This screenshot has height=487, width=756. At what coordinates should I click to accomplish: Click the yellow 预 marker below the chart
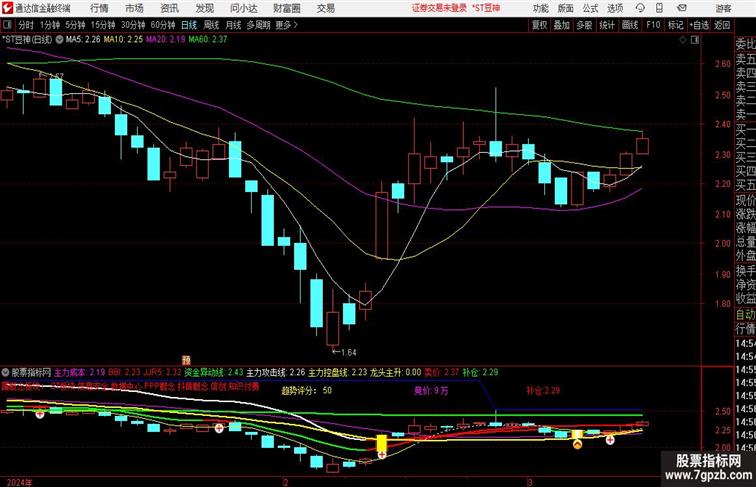[x=187, y=360]
